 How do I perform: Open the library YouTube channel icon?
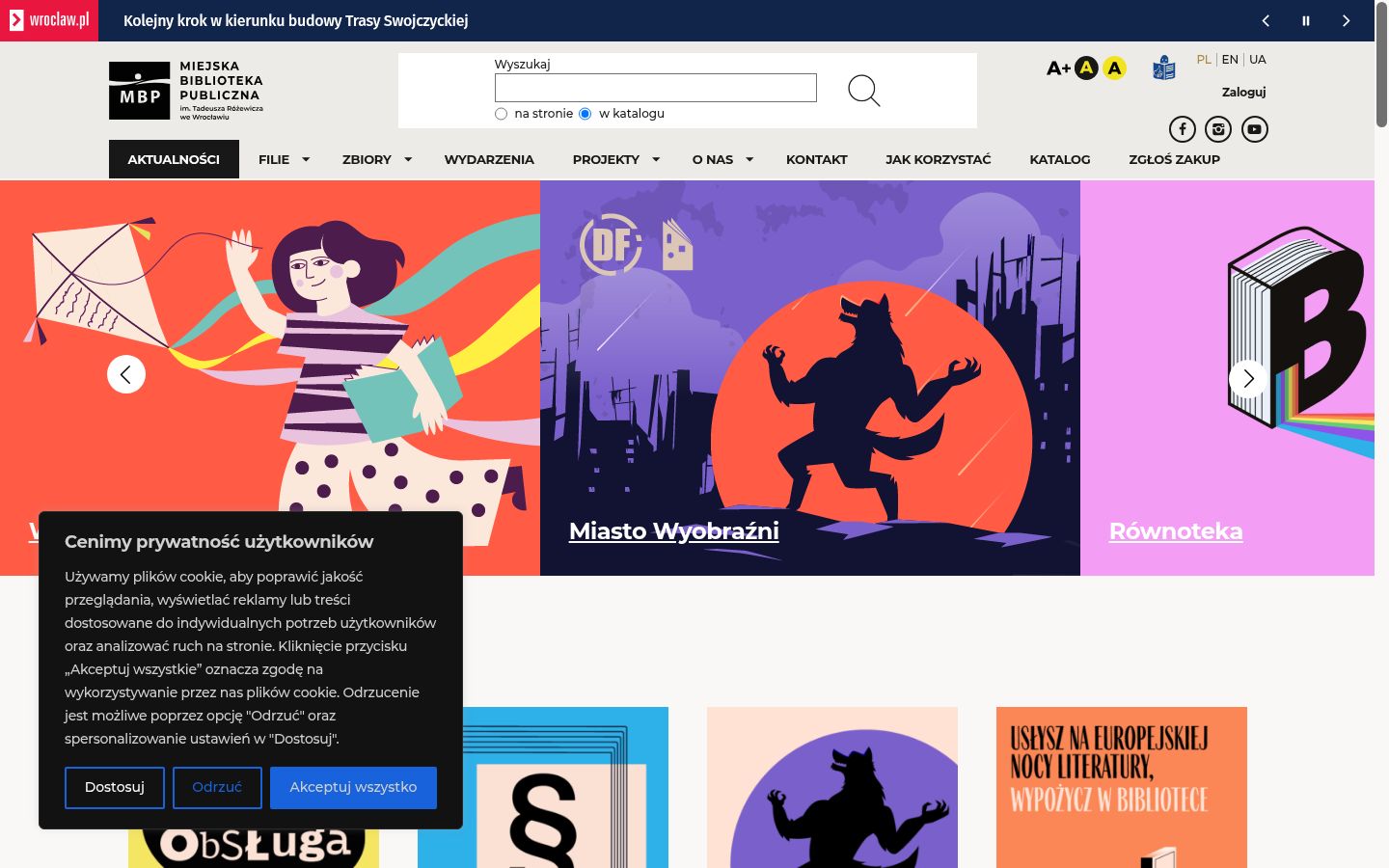click(1254, 129)
